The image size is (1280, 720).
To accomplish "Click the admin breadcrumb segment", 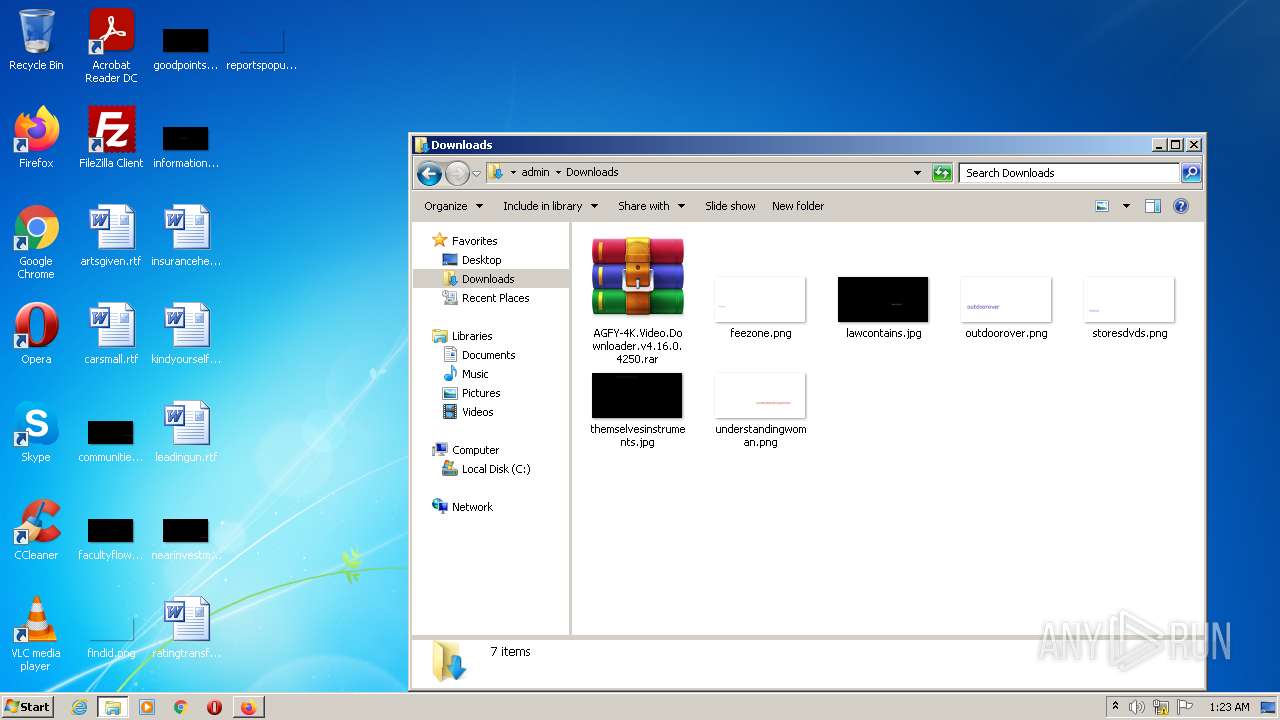I will [x=535, y=172].
